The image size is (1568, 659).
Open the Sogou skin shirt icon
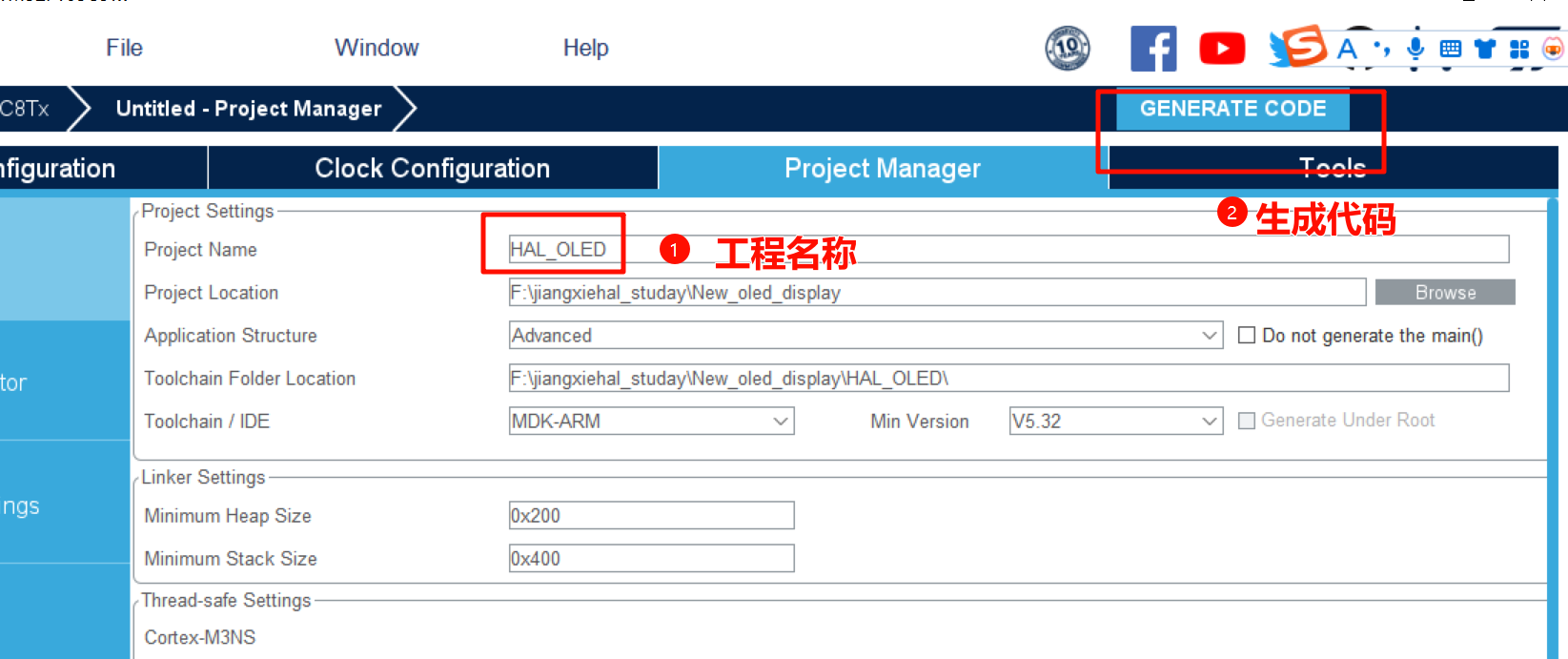(x=1484, y=49)
